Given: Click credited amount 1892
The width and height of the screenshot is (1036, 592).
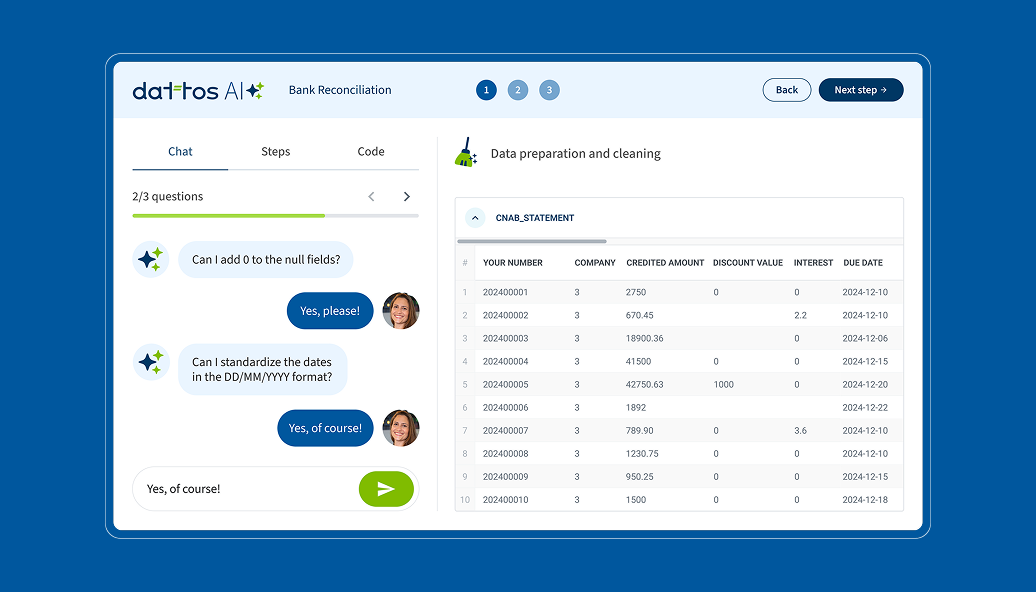Looking at the screenshot, I should [x=636, y=408].
